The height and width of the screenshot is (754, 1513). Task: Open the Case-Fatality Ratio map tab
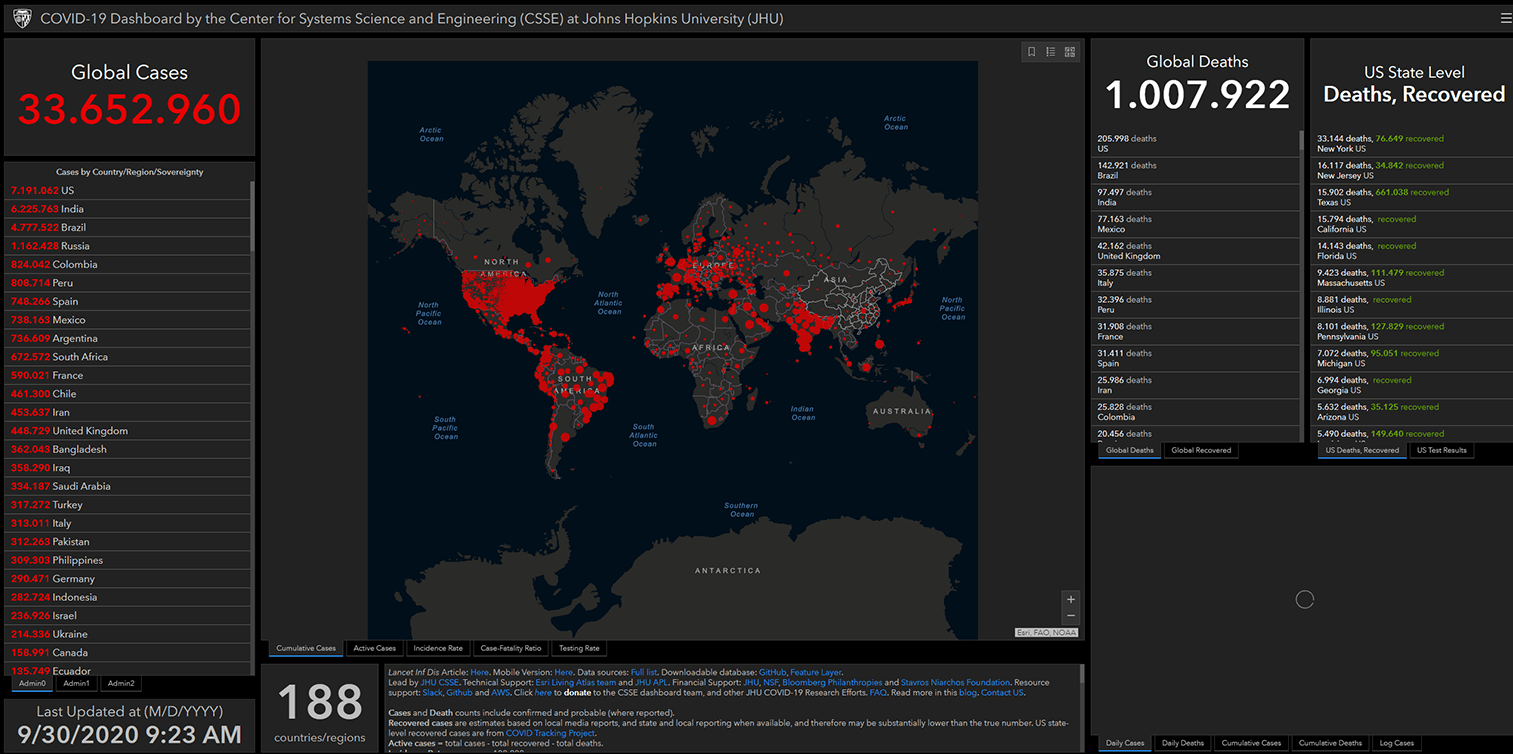(x=511, y=648)
